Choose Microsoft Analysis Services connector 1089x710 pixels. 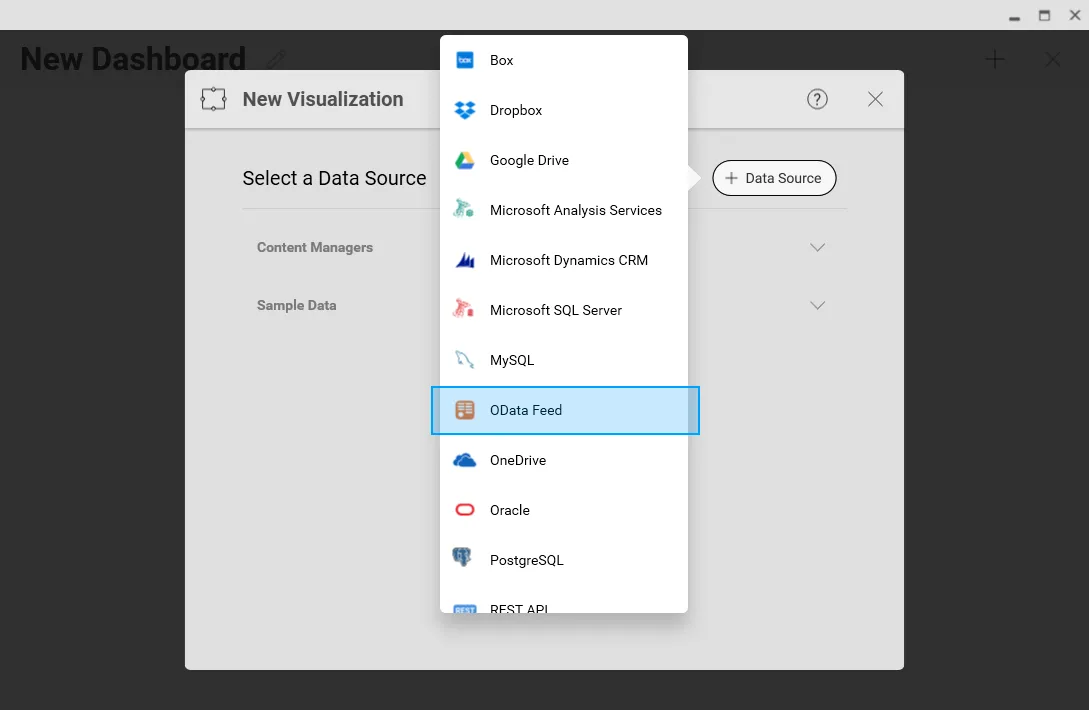coord(464,210)
